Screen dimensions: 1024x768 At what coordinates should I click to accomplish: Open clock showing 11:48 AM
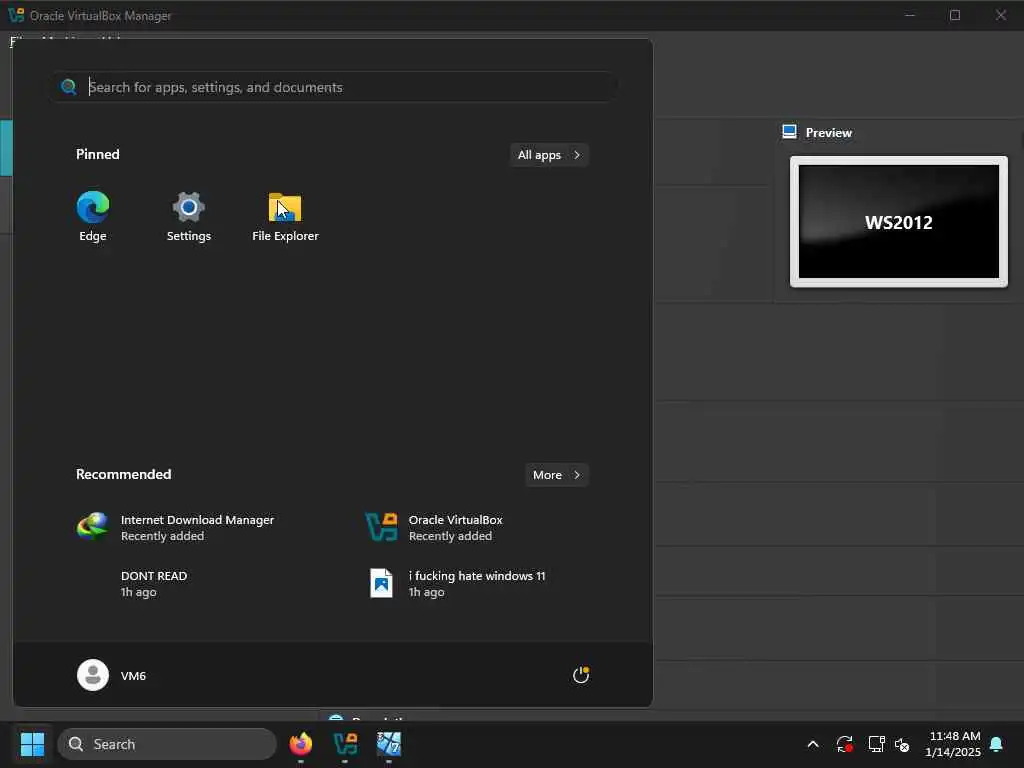953,744
